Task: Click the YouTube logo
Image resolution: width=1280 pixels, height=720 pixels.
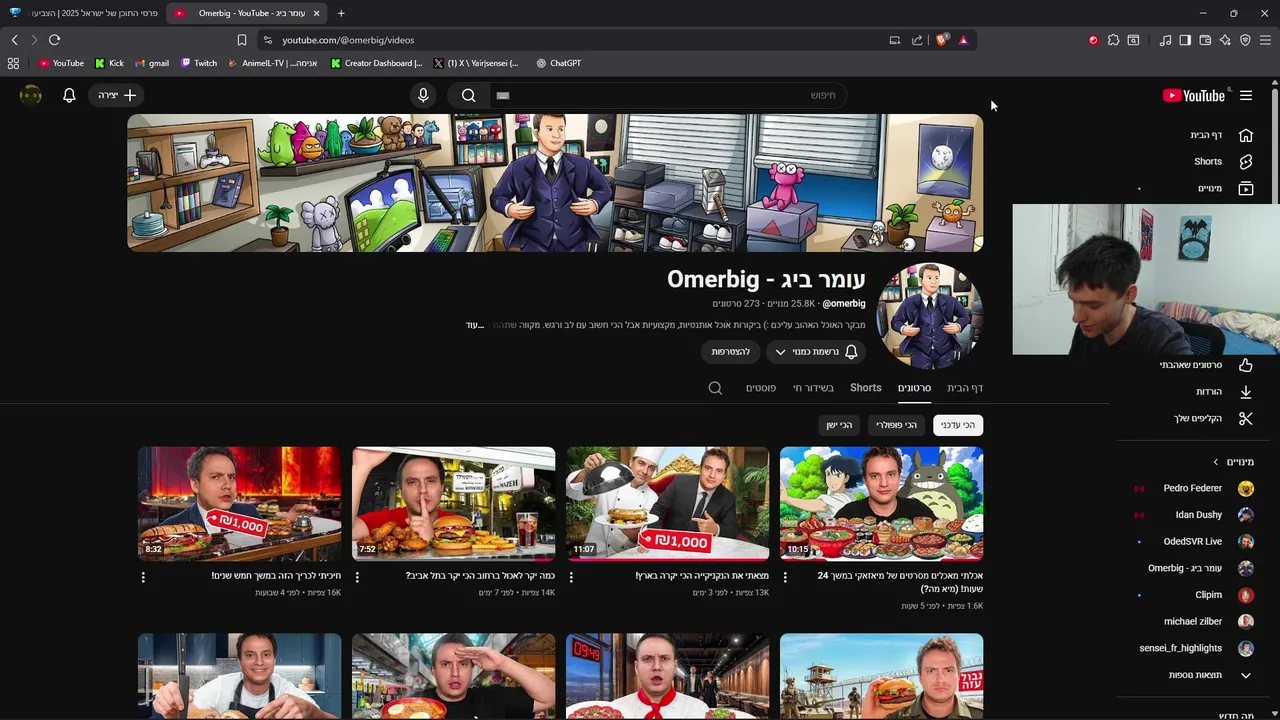Action: click(x=1194, y=96)
